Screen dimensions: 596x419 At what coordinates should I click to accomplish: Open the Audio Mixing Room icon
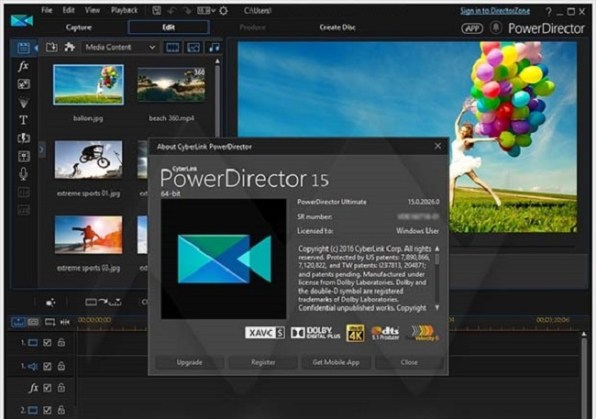coord(24,156)
